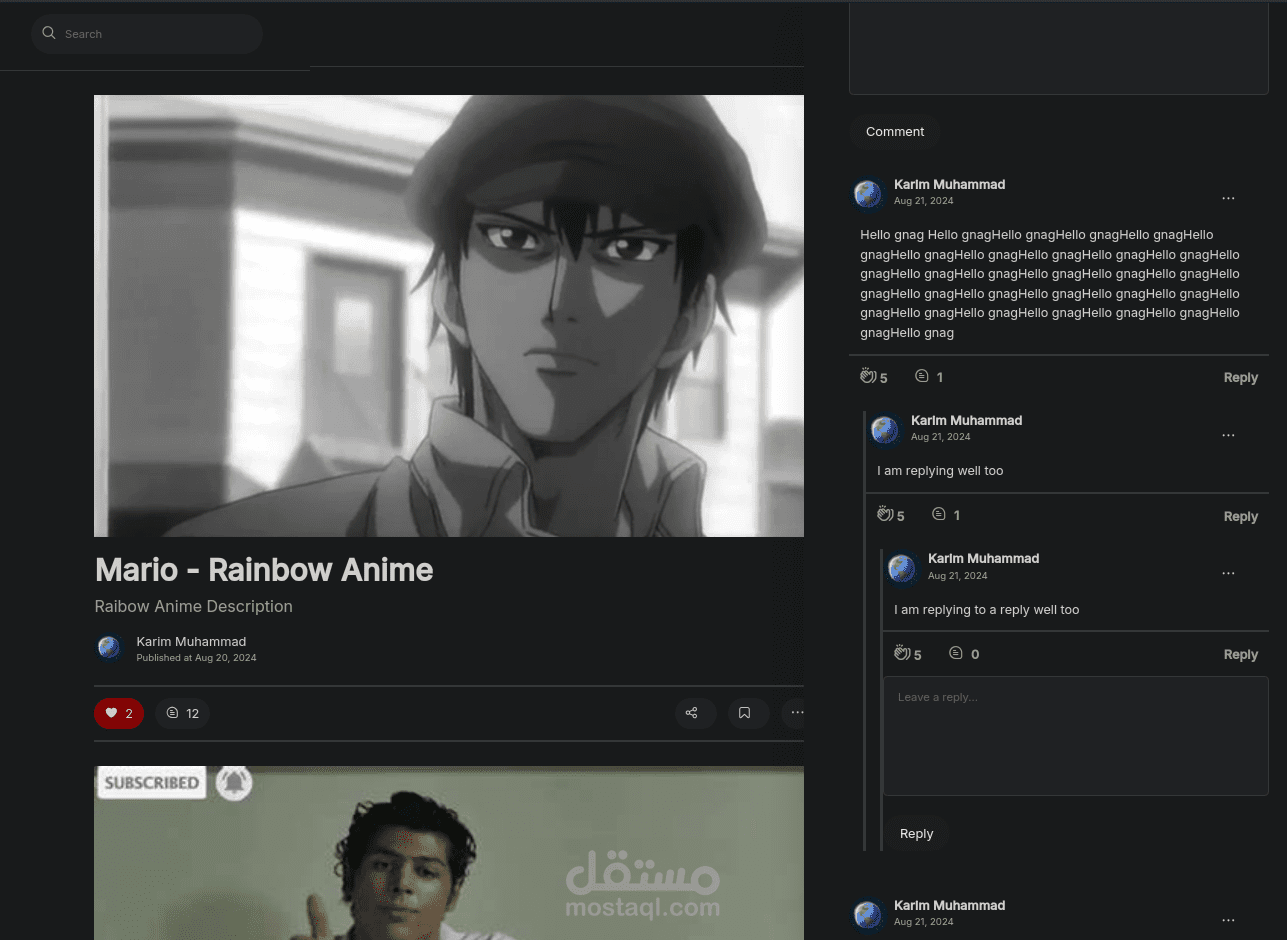Focus the Search input field

147,34
